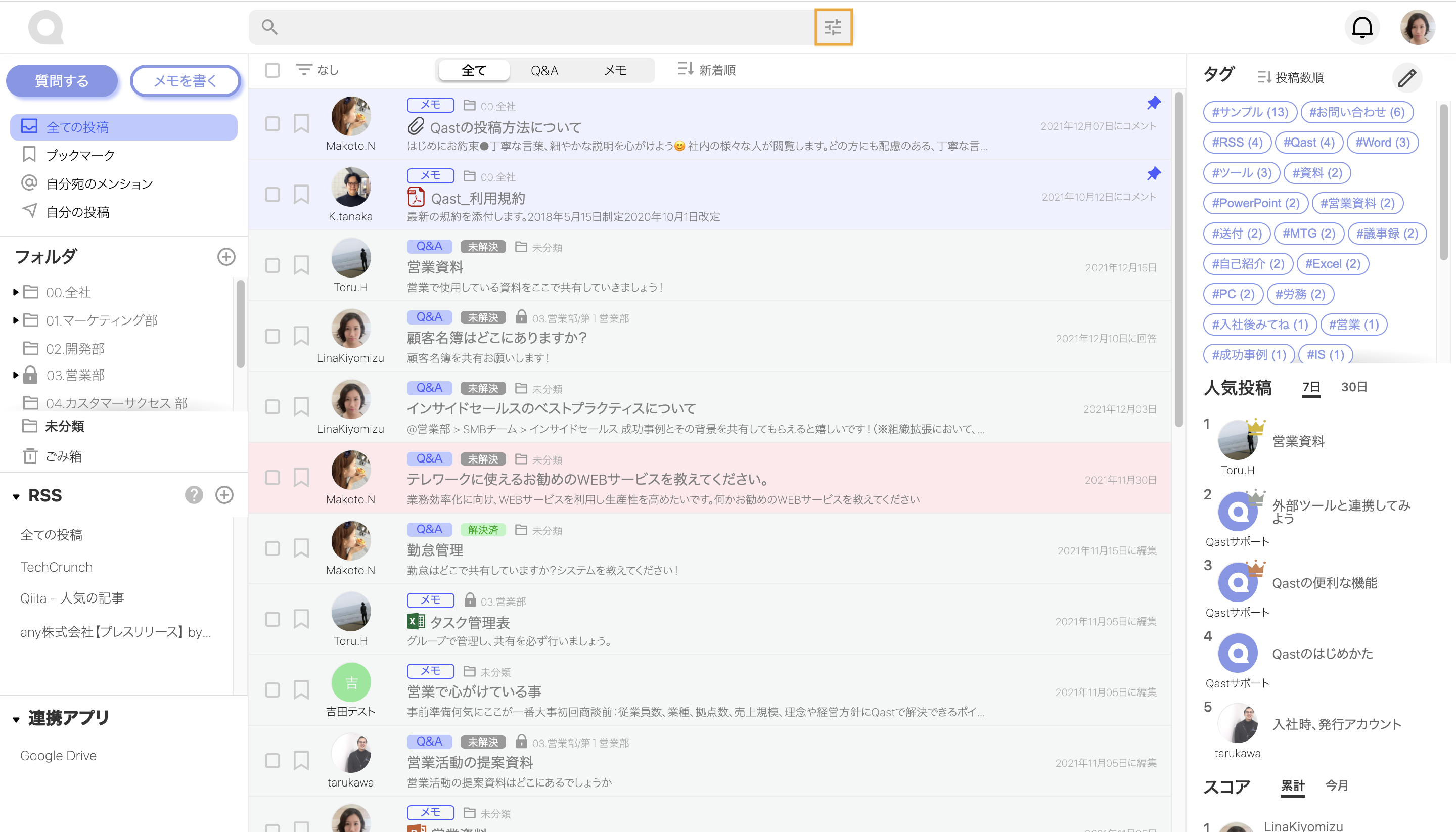Image resolution: width=1456 pixels, height=832 pixels.
Task: Add a new RSS feed with plus icon
Action: (x=224, y=495)
